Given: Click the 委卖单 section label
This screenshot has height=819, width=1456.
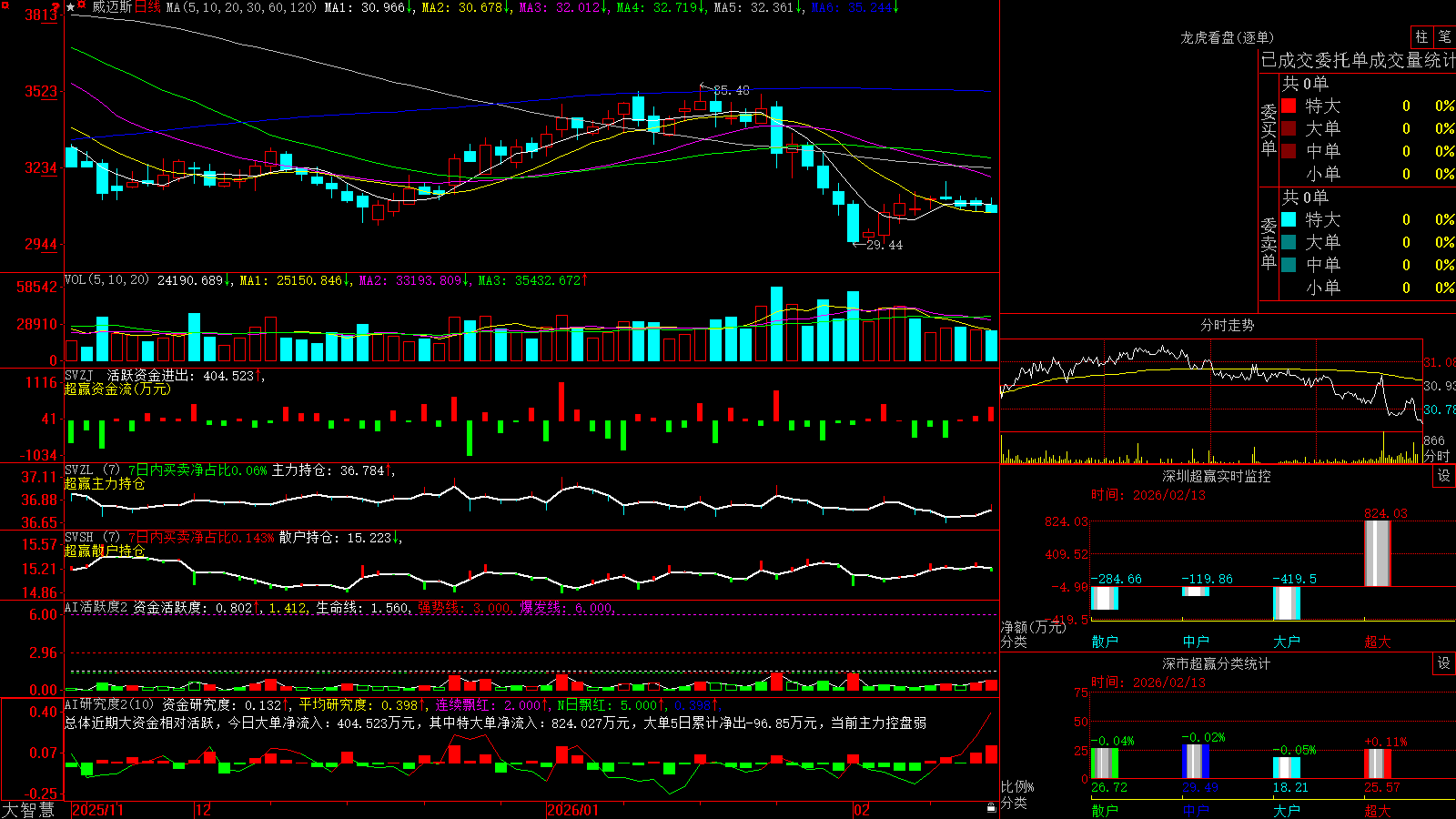Looking at the screenshot, I should pyautogui.click(x=1269, y=243).
